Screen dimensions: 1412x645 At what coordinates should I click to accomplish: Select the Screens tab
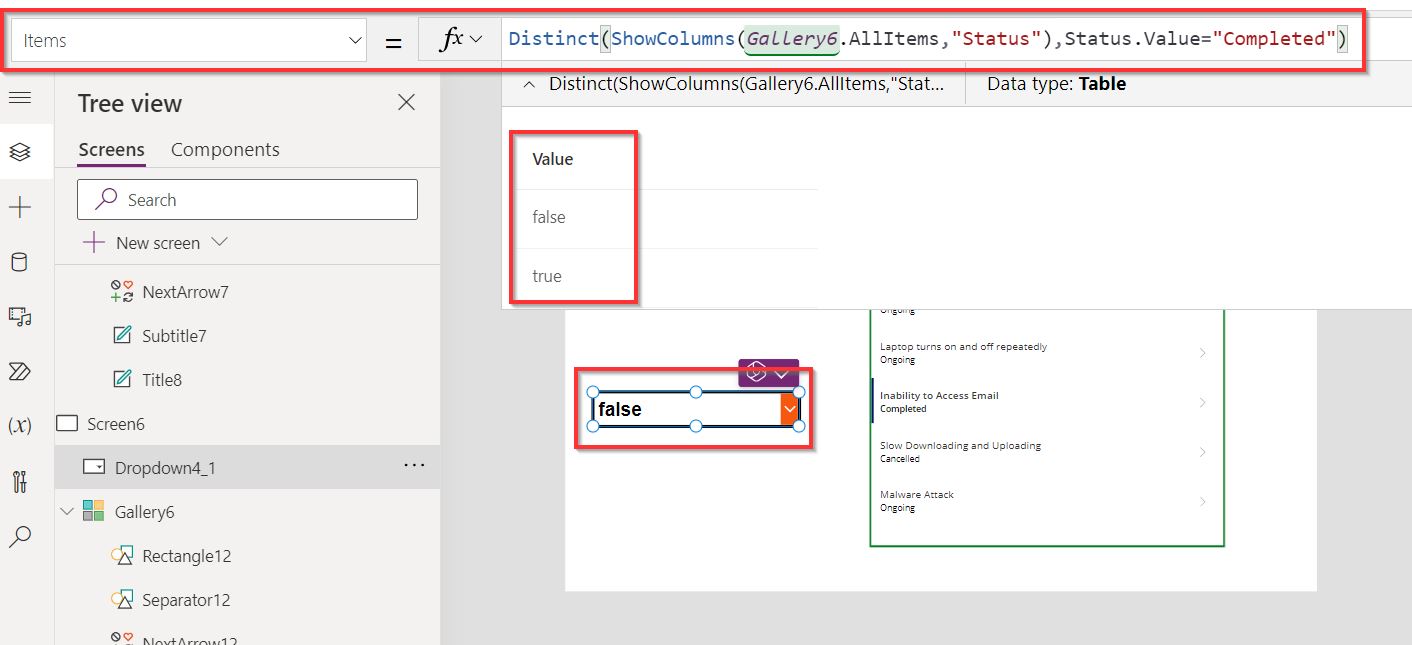click(110, 149)
